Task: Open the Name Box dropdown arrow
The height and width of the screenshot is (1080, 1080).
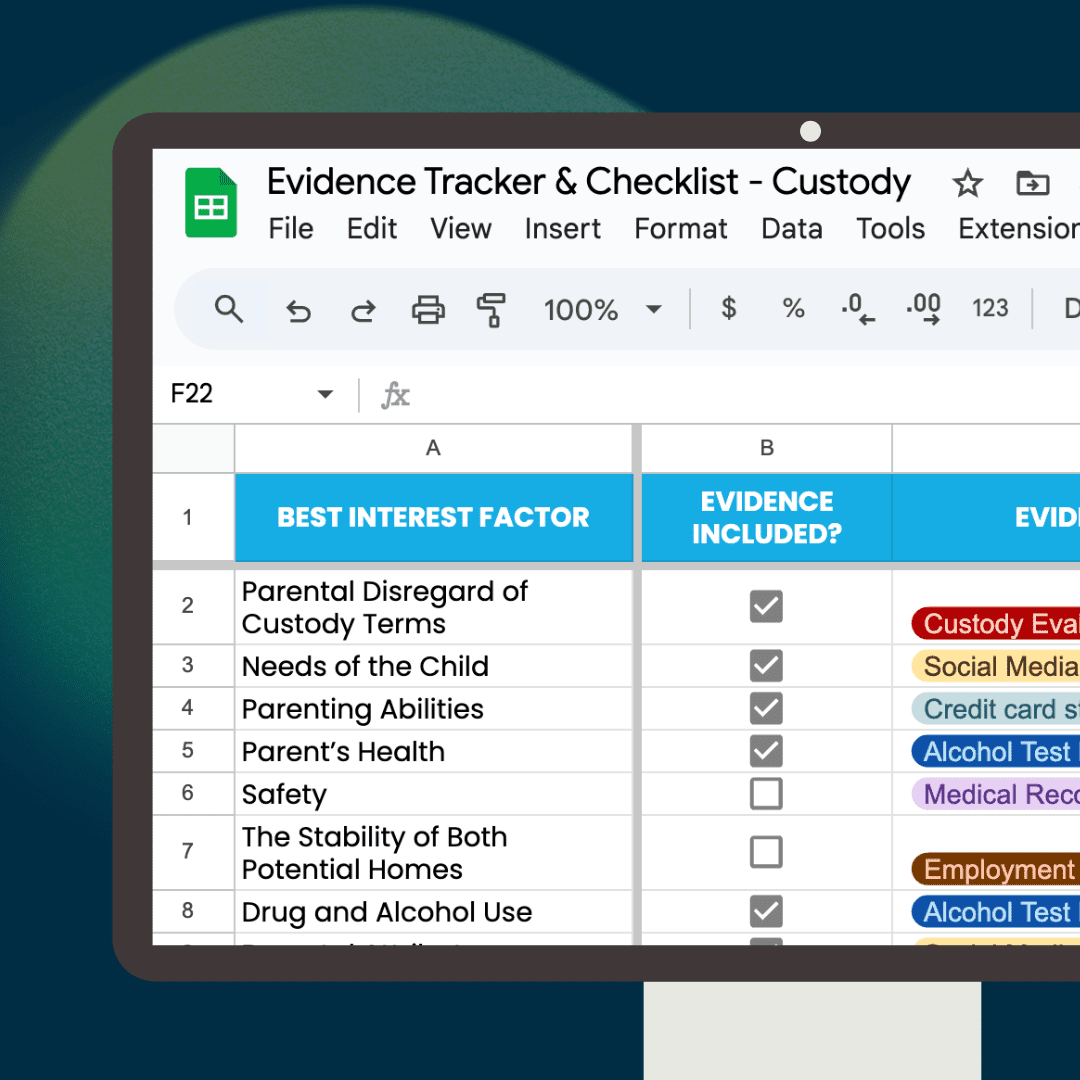Action: (x=325, y=394)
